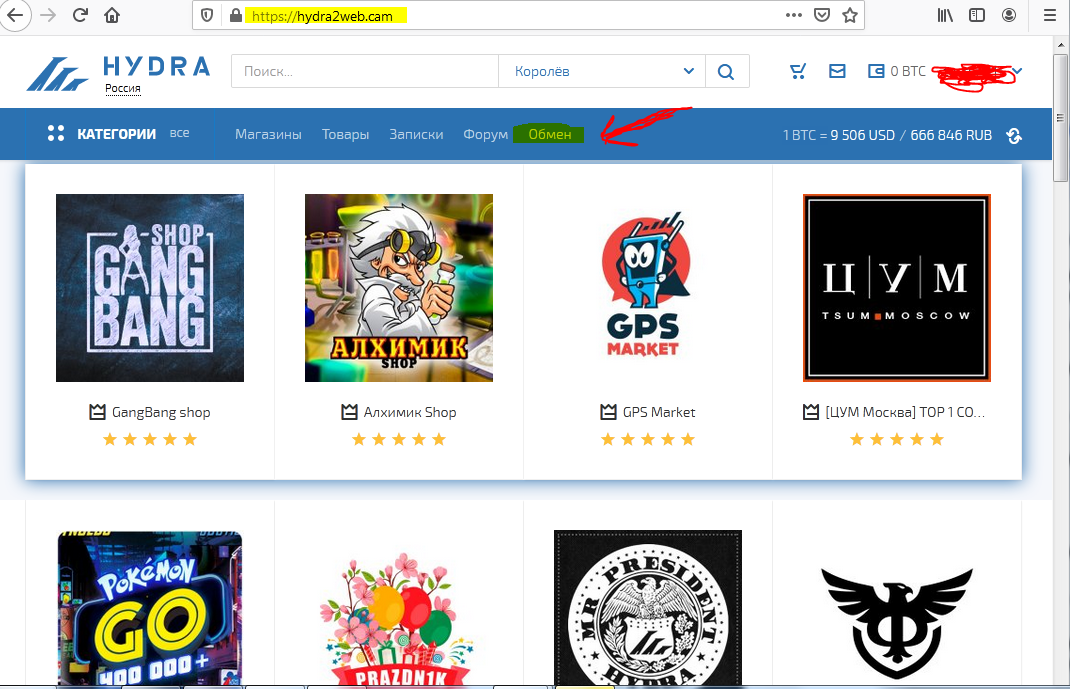Click the Россия region link
The image size is (1070, 689).
[123, 89]
